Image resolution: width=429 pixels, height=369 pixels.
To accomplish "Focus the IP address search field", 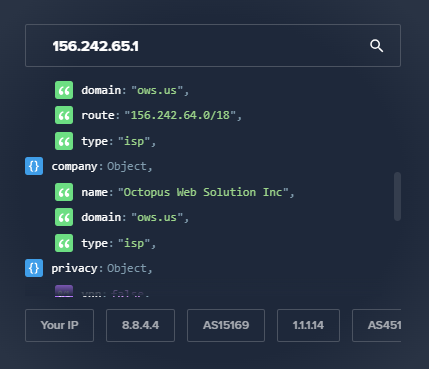I will coord(213,46).
